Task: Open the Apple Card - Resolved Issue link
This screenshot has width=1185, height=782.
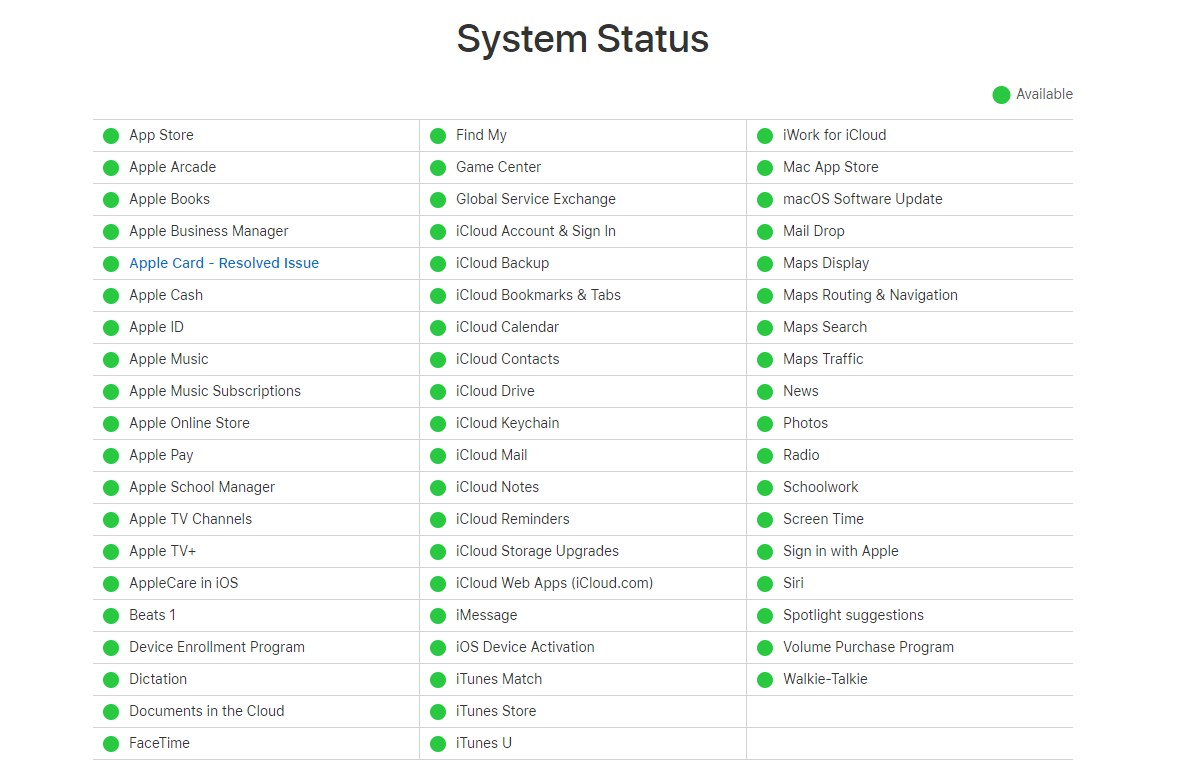Action: [x=224, y=263]
